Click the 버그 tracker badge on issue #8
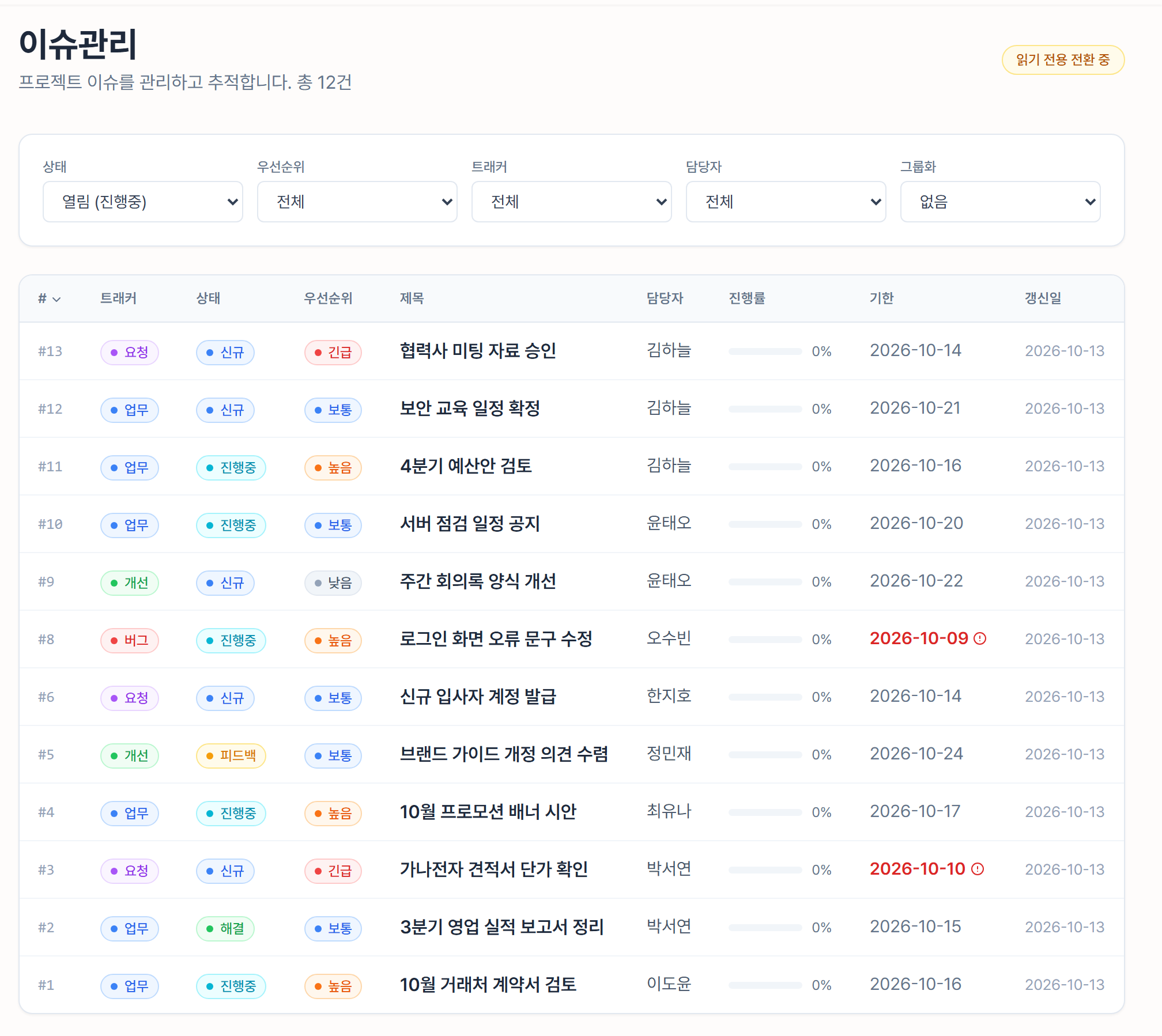 click(x=130, y=640)
